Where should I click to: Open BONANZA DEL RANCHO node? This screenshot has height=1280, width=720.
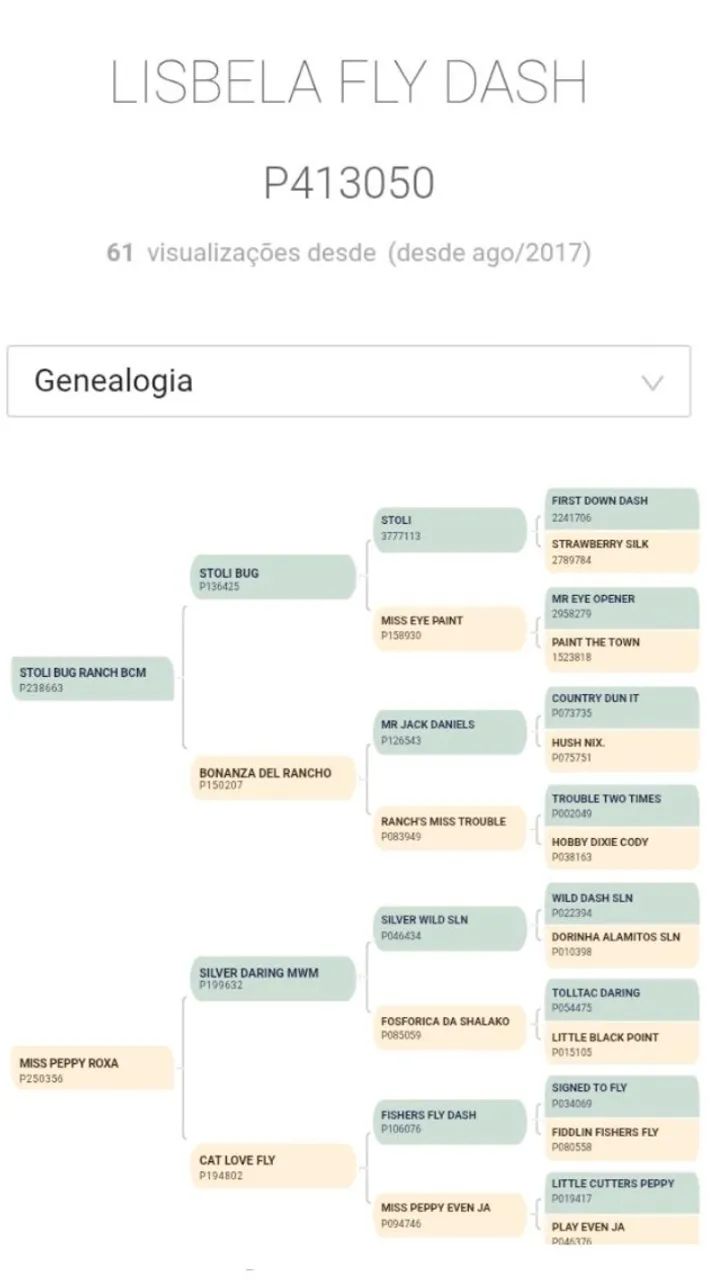point(273,778)
